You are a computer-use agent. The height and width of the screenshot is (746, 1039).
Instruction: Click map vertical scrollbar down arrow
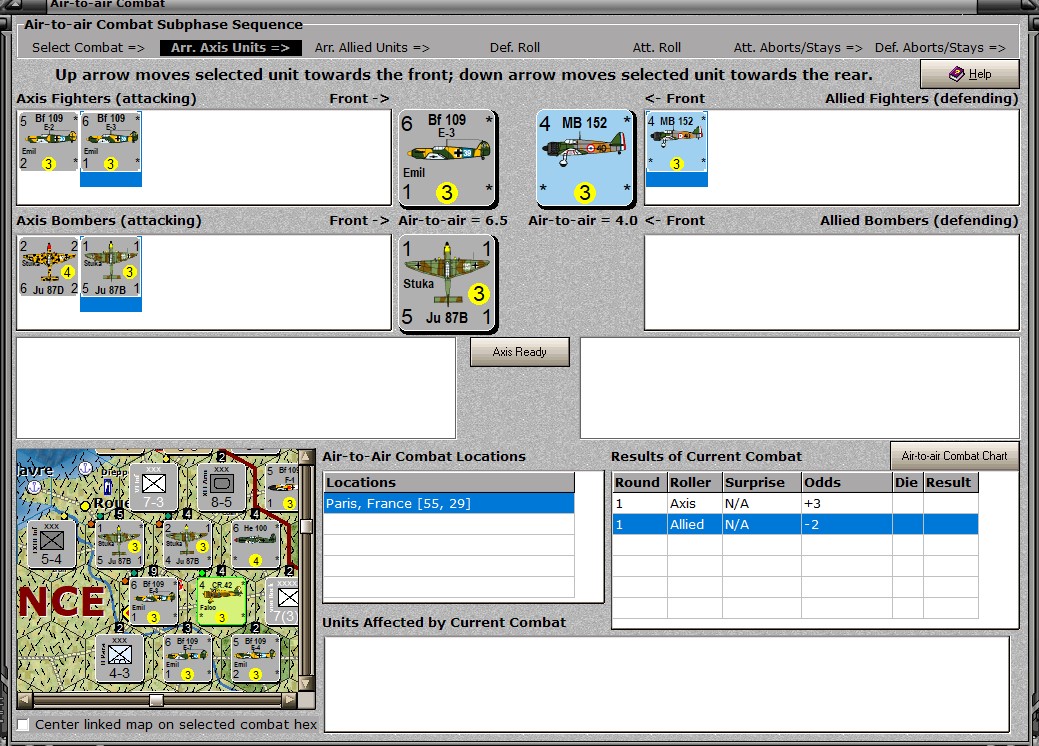tap(306, 683)
